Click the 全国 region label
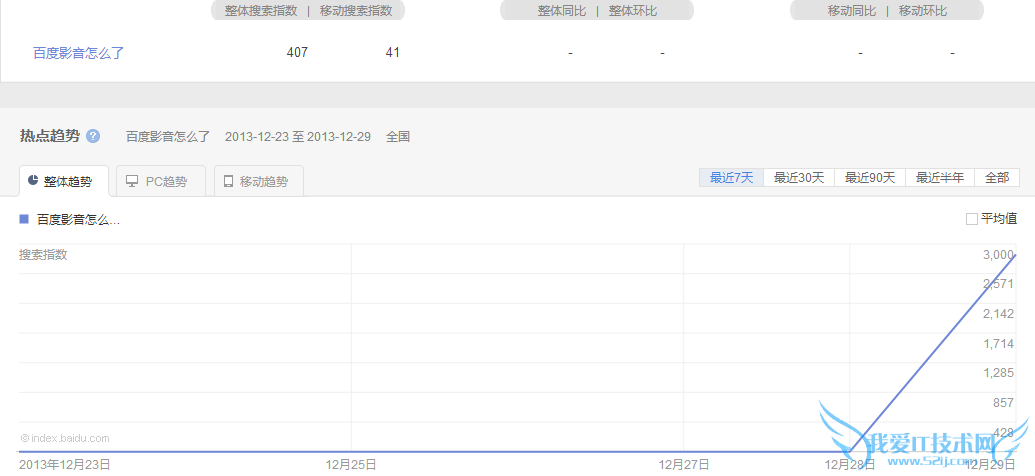1035x476 pixels. pyautogui.click(x=398, y=137)
